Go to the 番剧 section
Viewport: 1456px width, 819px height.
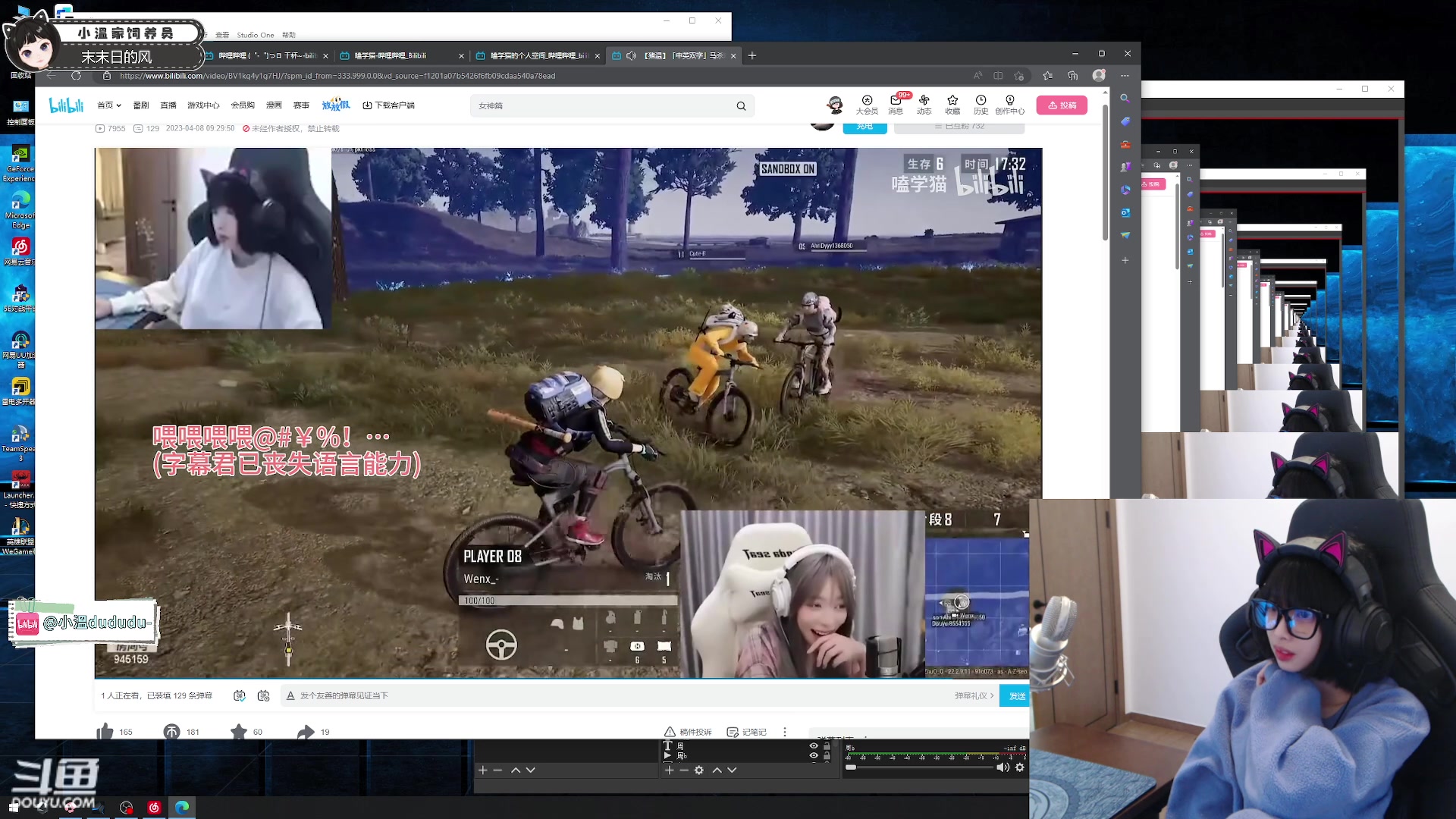(x=141, y=105)
